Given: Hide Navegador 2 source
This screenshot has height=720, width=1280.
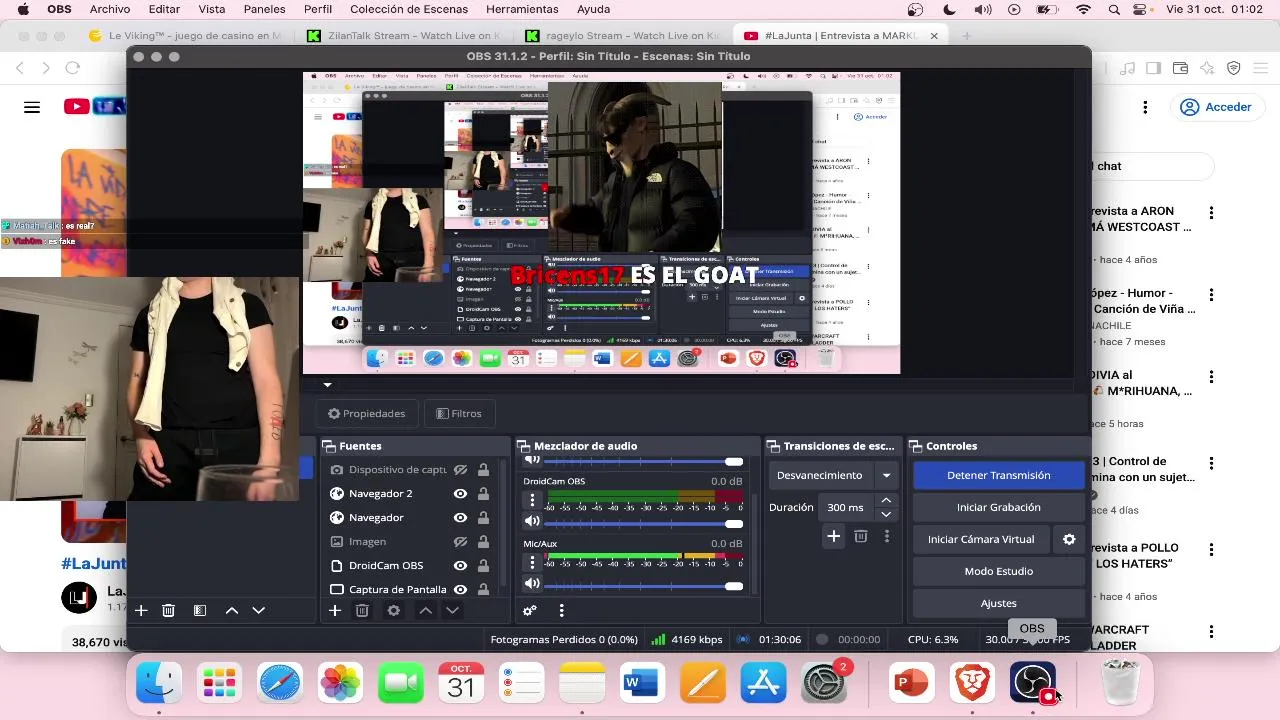Looking at the screenshot, I should coord(460,494).
